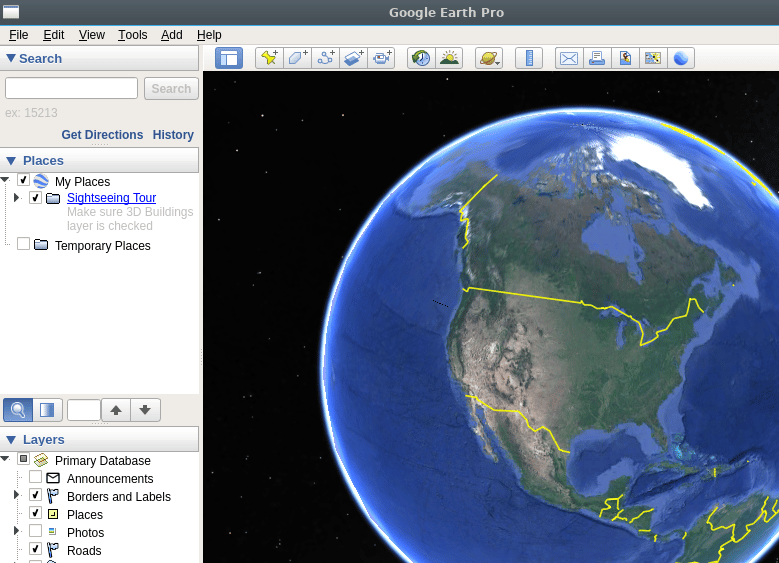Screen dimensions: 779x563
Task: Save the image from the toolbar
Action: [625, 58]
